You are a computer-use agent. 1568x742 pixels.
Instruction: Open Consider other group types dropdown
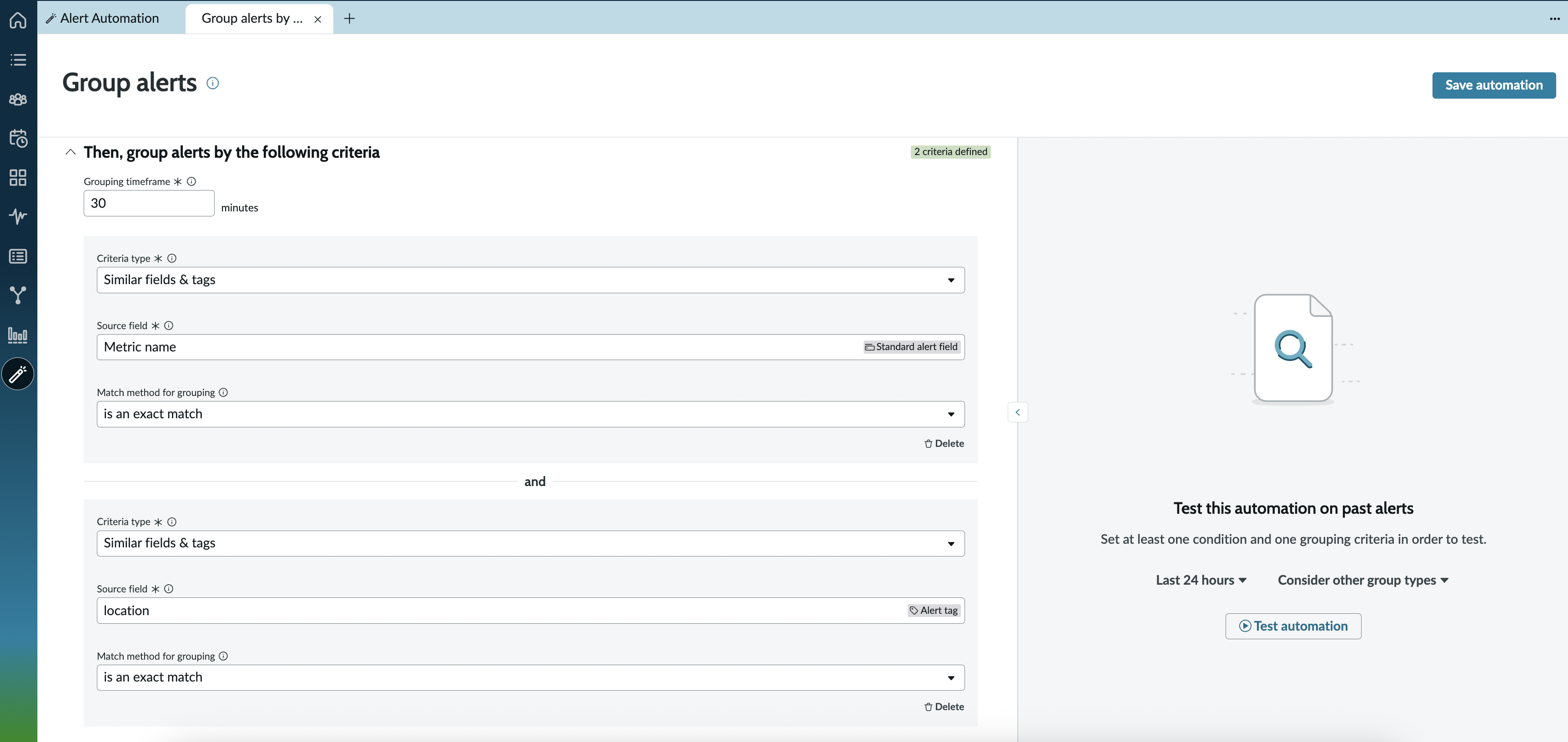pos(1363,580)
